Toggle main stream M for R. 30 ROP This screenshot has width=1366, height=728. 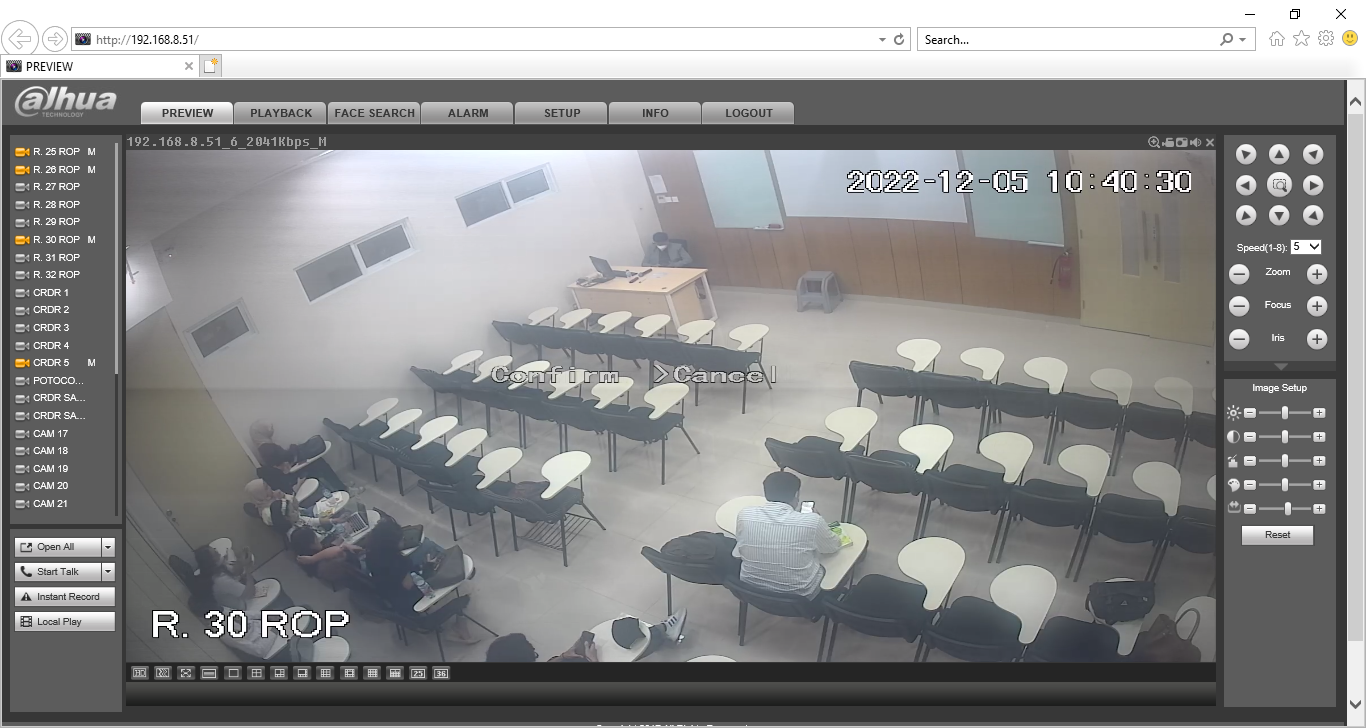click(x=91, y=240)
